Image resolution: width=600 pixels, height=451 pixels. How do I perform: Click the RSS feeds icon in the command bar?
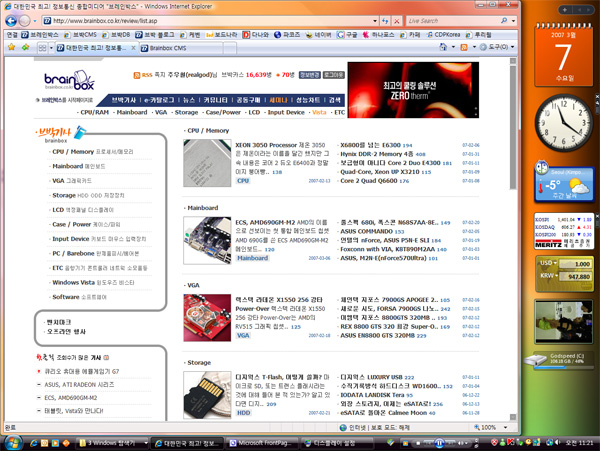pyautogui.click(x=464, y=47)
